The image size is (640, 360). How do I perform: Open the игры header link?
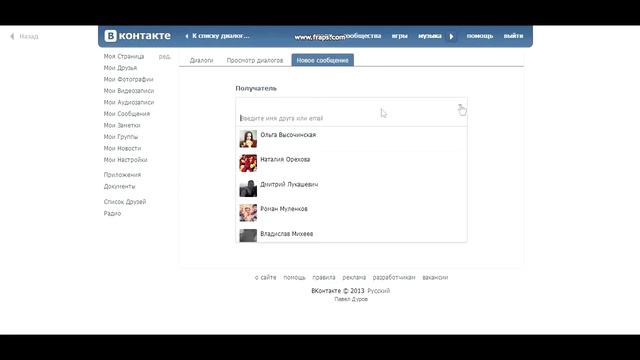[x=400, y=36]
